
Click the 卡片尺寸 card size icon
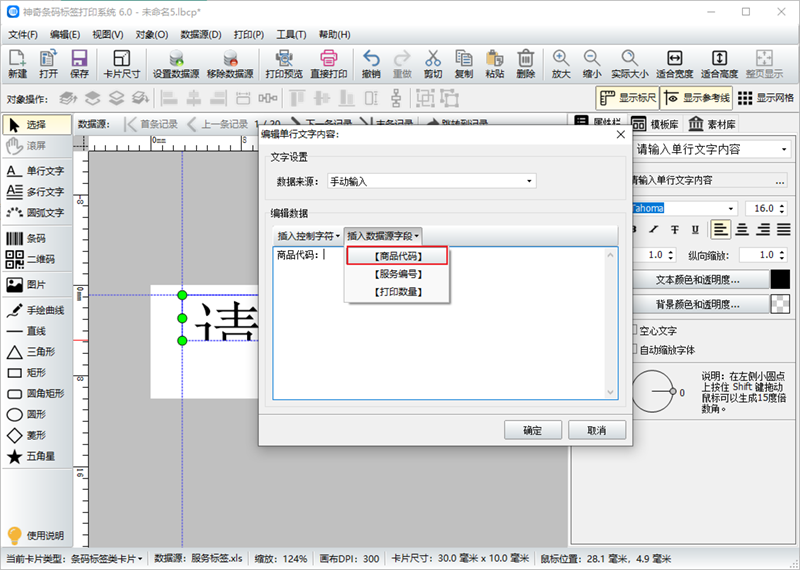[122, 64]
